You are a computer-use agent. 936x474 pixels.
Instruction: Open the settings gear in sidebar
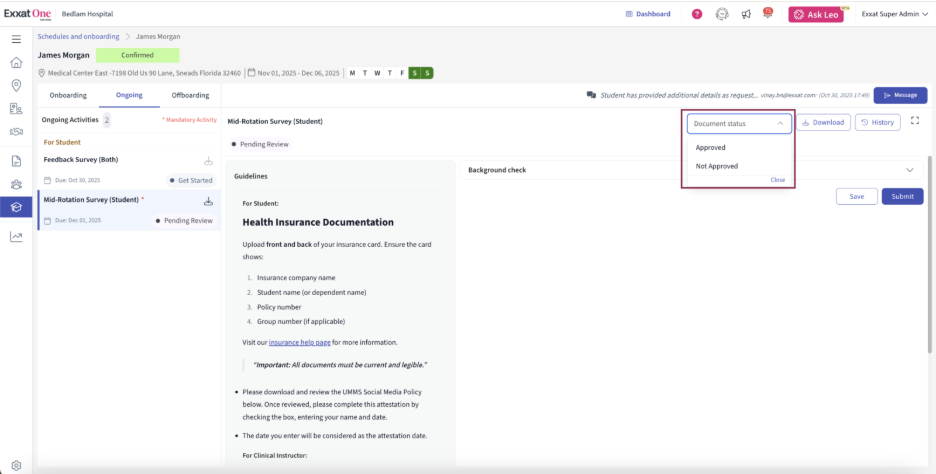(x=16, y=465)
